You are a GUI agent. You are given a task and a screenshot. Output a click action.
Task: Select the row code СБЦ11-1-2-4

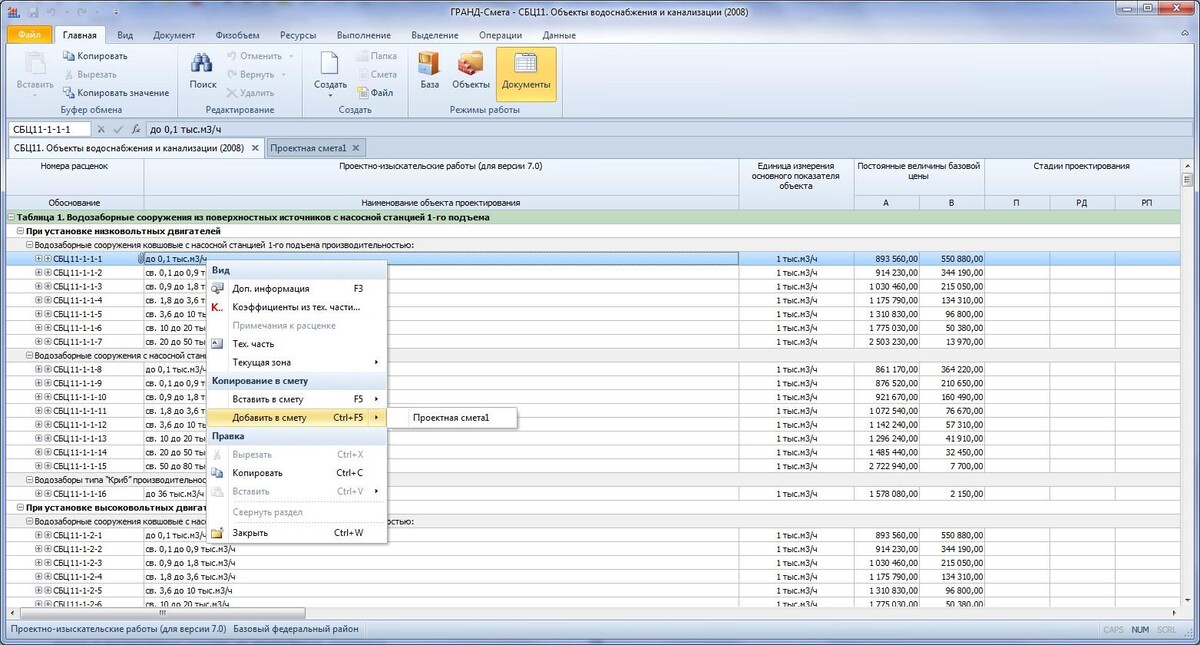coord(77,576)
